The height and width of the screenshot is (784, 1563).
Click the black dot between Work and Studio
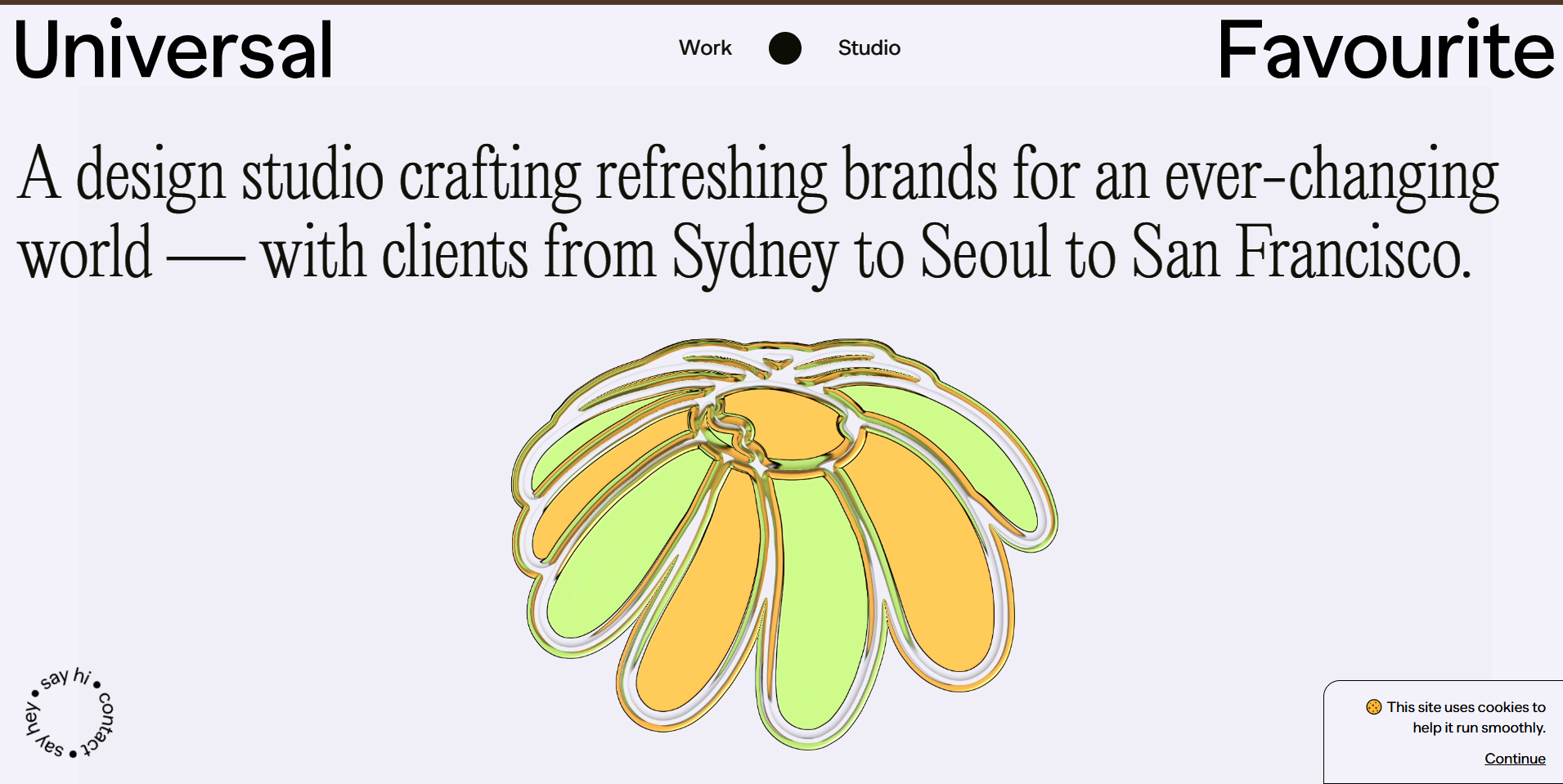[784, 48]
